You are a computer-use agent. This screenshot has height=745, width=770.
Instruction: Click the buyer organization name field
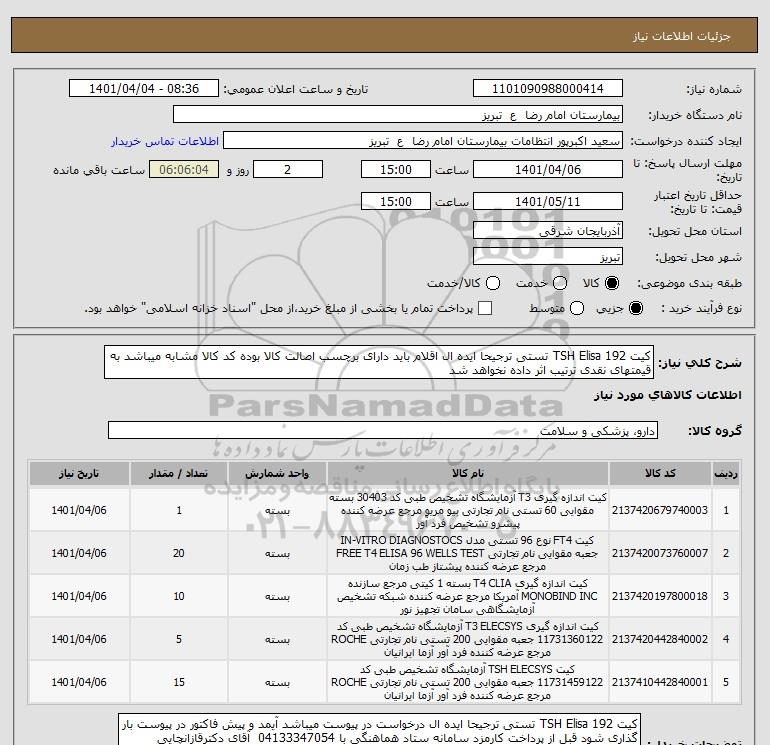coord(398,115)
